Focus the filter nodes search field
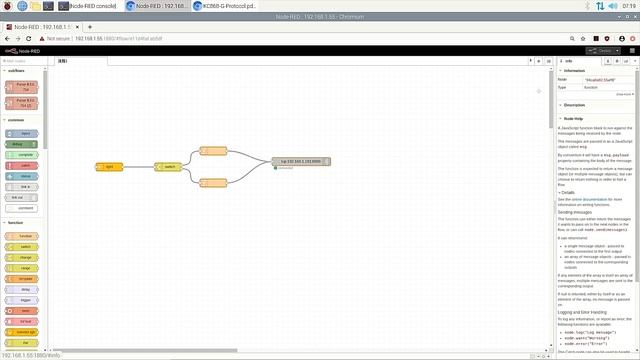 (24, 61)
